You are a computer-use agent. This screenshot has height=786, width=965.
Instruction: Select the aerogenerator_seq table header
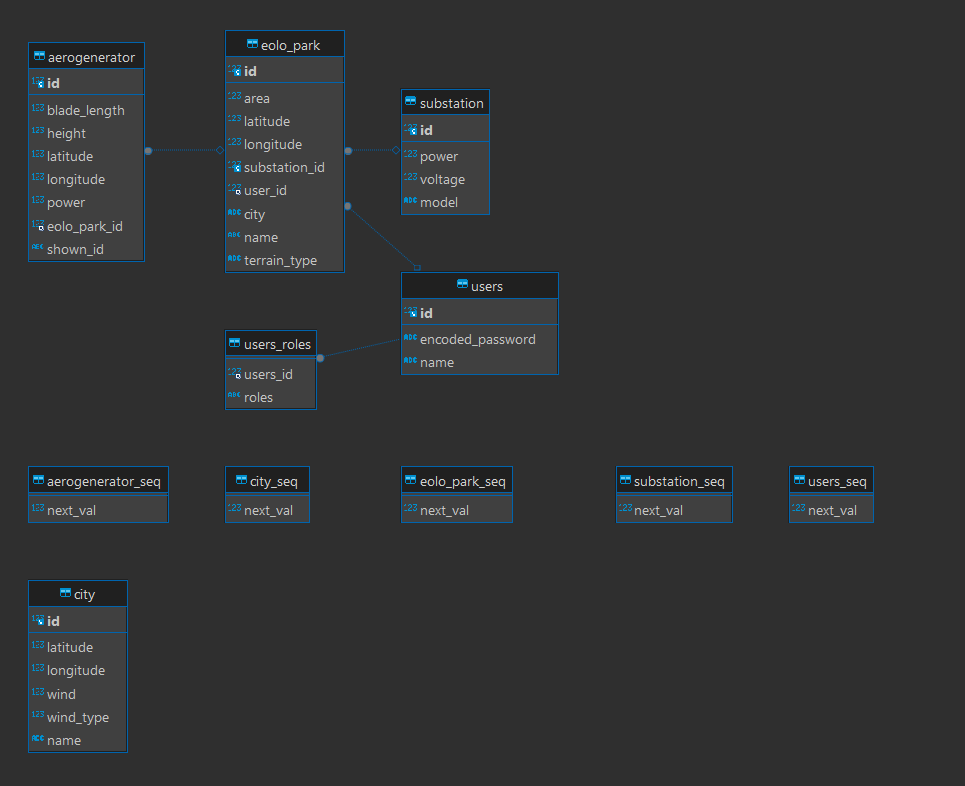click(98, 481)
